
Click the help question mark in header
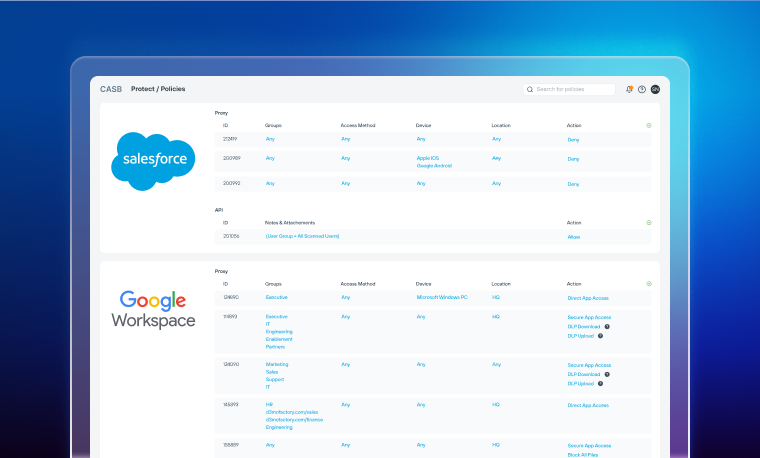coord(642,89)
